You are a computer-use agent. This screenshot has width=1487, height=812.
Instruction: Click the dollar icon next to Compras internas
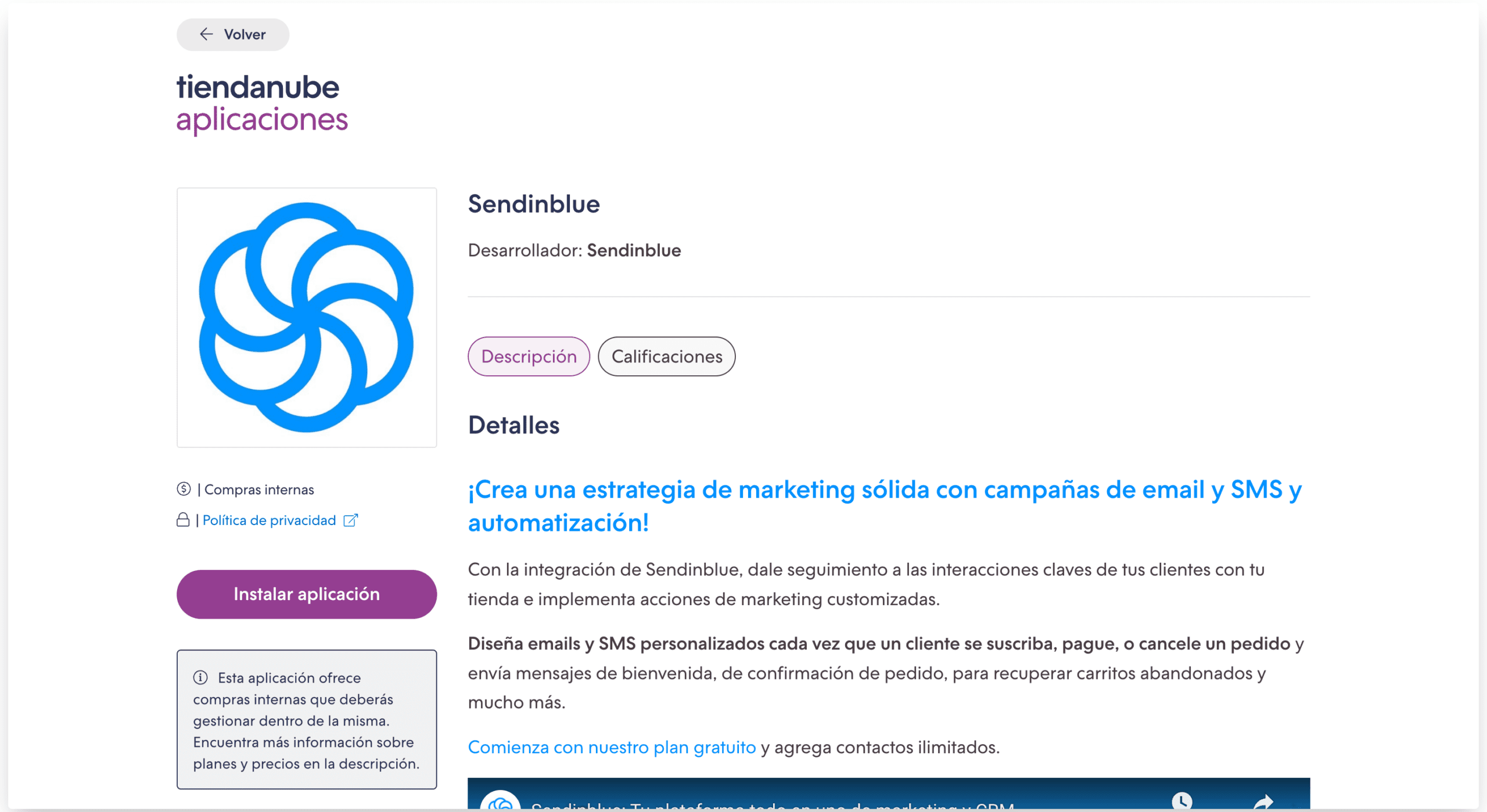[x=184, y=489]
